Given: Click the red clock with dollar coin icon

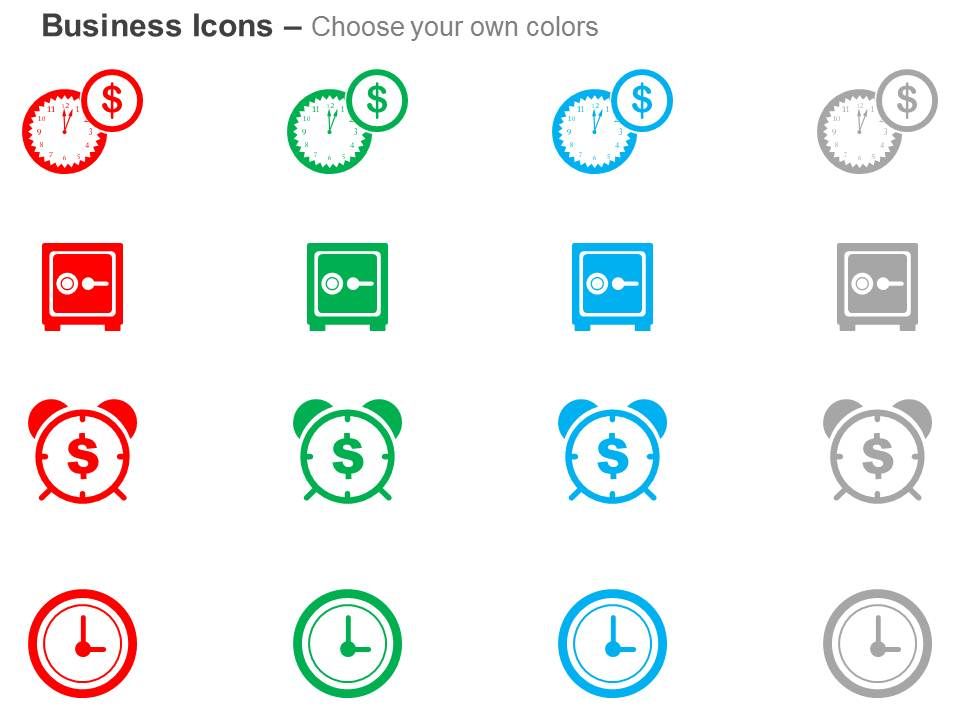Looking at the screenshot, I should click(x=83, y=122).
